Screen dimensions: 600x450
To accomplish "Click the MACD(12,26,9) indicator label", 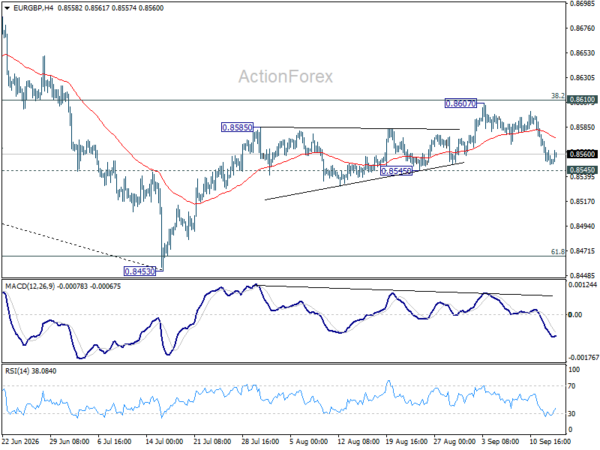I will coord(30,286).
